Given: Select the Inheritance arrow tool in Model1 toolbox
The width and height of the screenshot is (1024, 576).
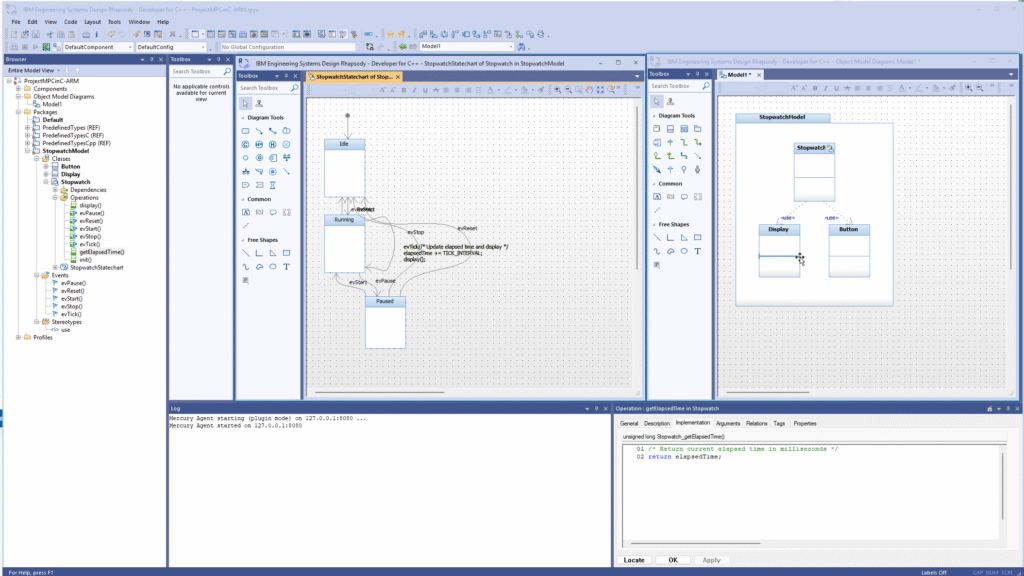Looking at the screenshot, I should (670, 142).
